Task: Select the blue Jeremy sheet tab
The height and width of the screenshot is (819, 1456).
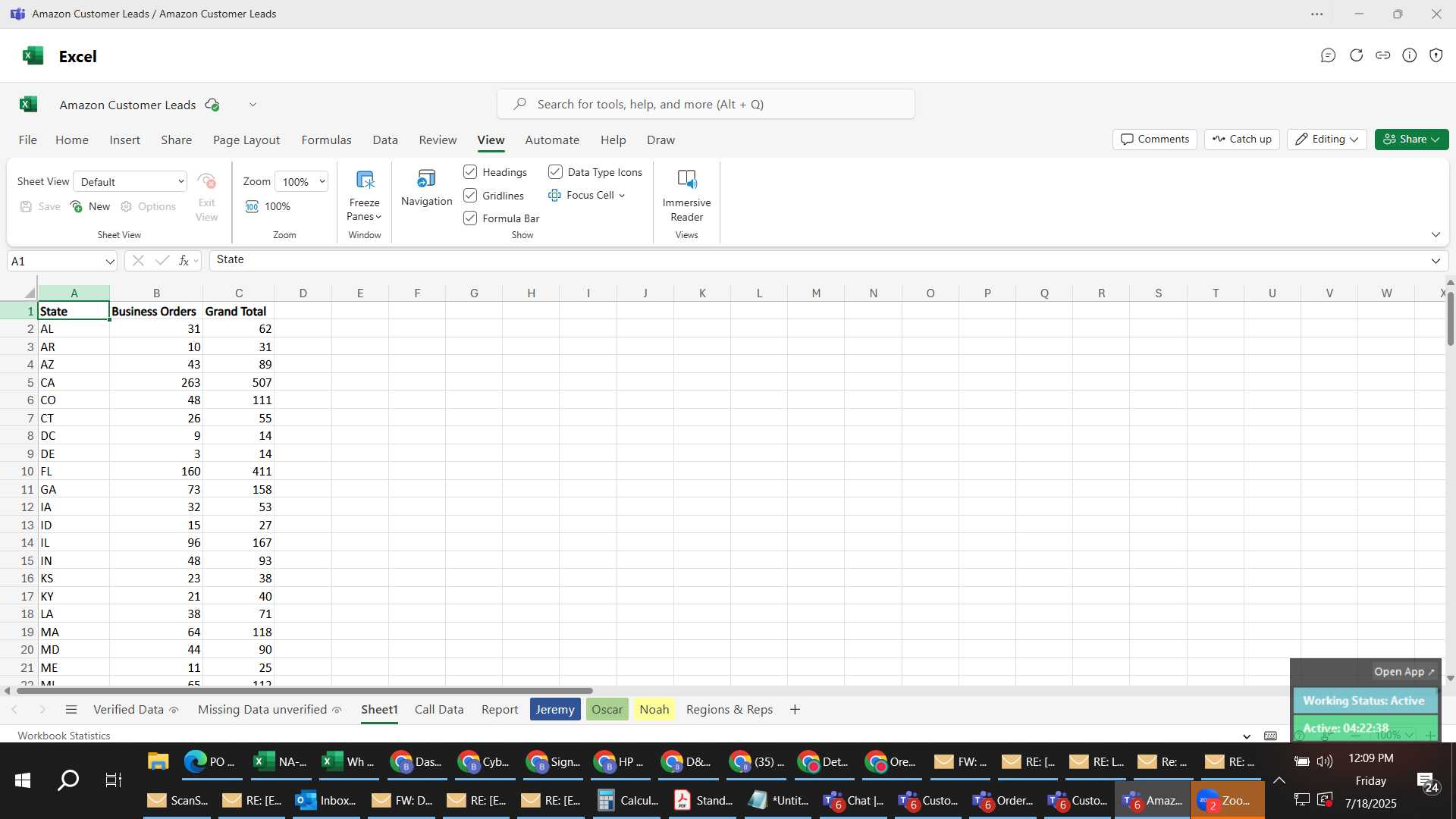Action: click(555, 710)
